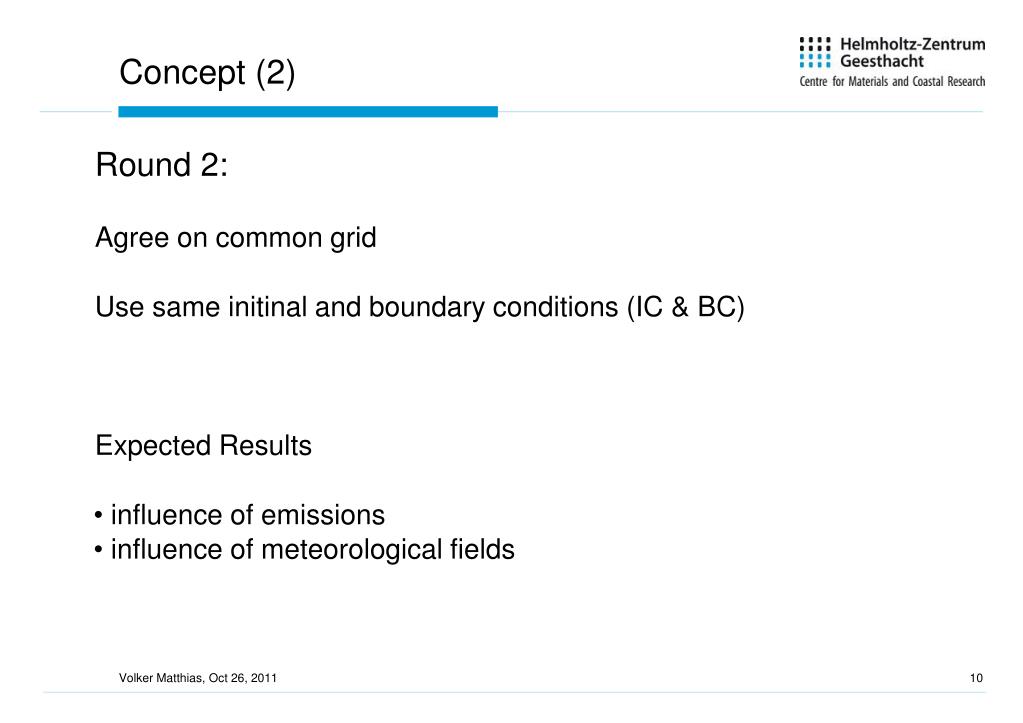Click the Helmholtz-Zentrum dotted logo icon
This screenshot has width=1023, height=723.
pyautogui.click(x=815, y=52)
